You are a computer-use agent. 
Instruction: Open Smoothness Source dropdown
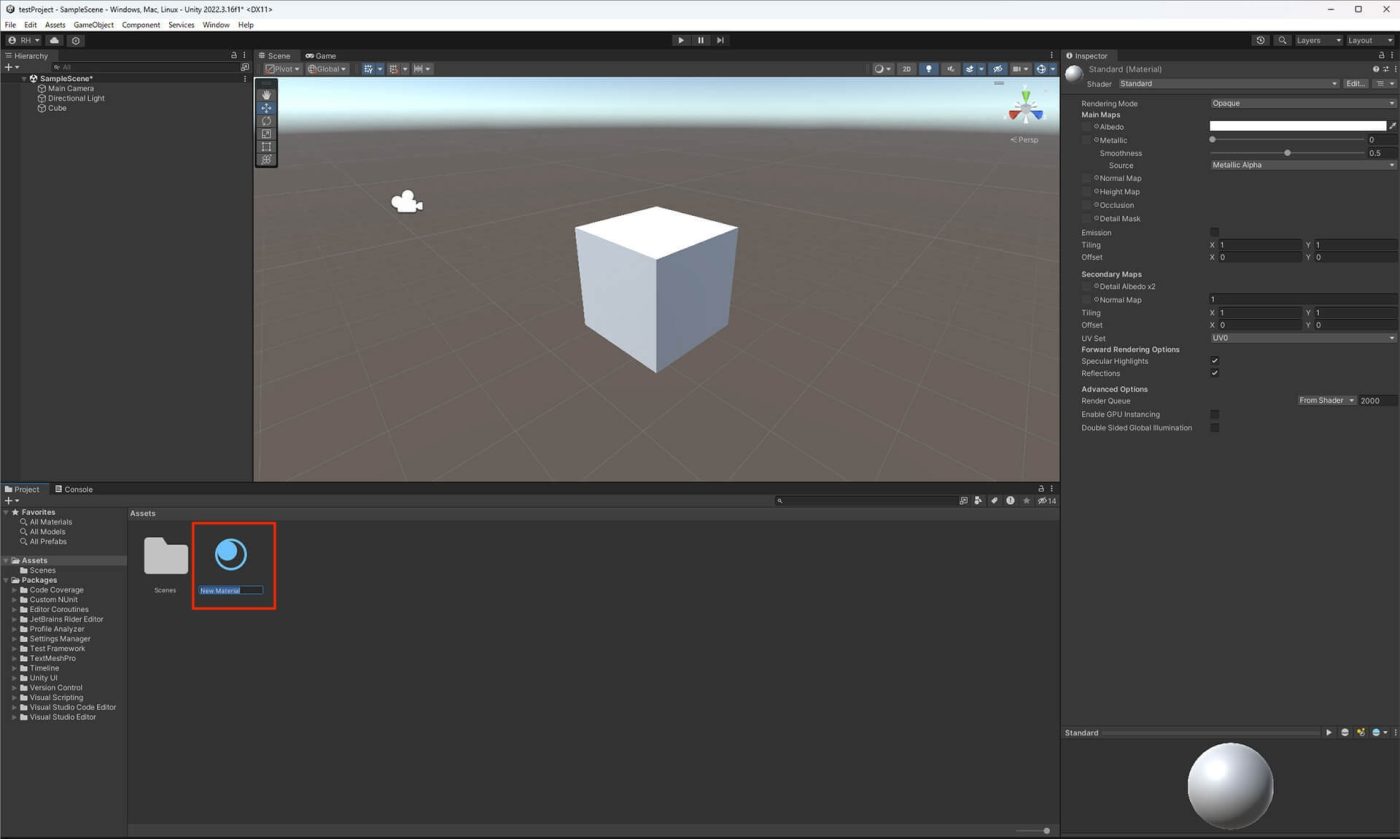point(1303,165)
